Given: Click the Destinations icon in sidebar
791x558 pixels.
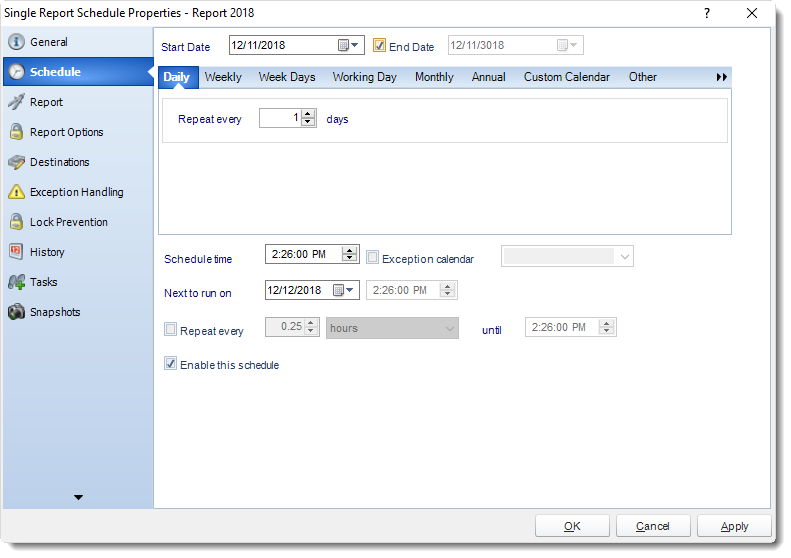Looking at the screenshot, I should (x=16, y=162).
